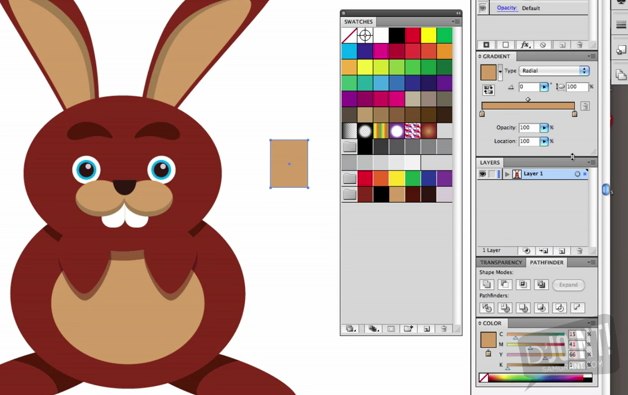Click Add New Stroke icon in Appearance panel
628x395 pixels.
click(486, 45)
